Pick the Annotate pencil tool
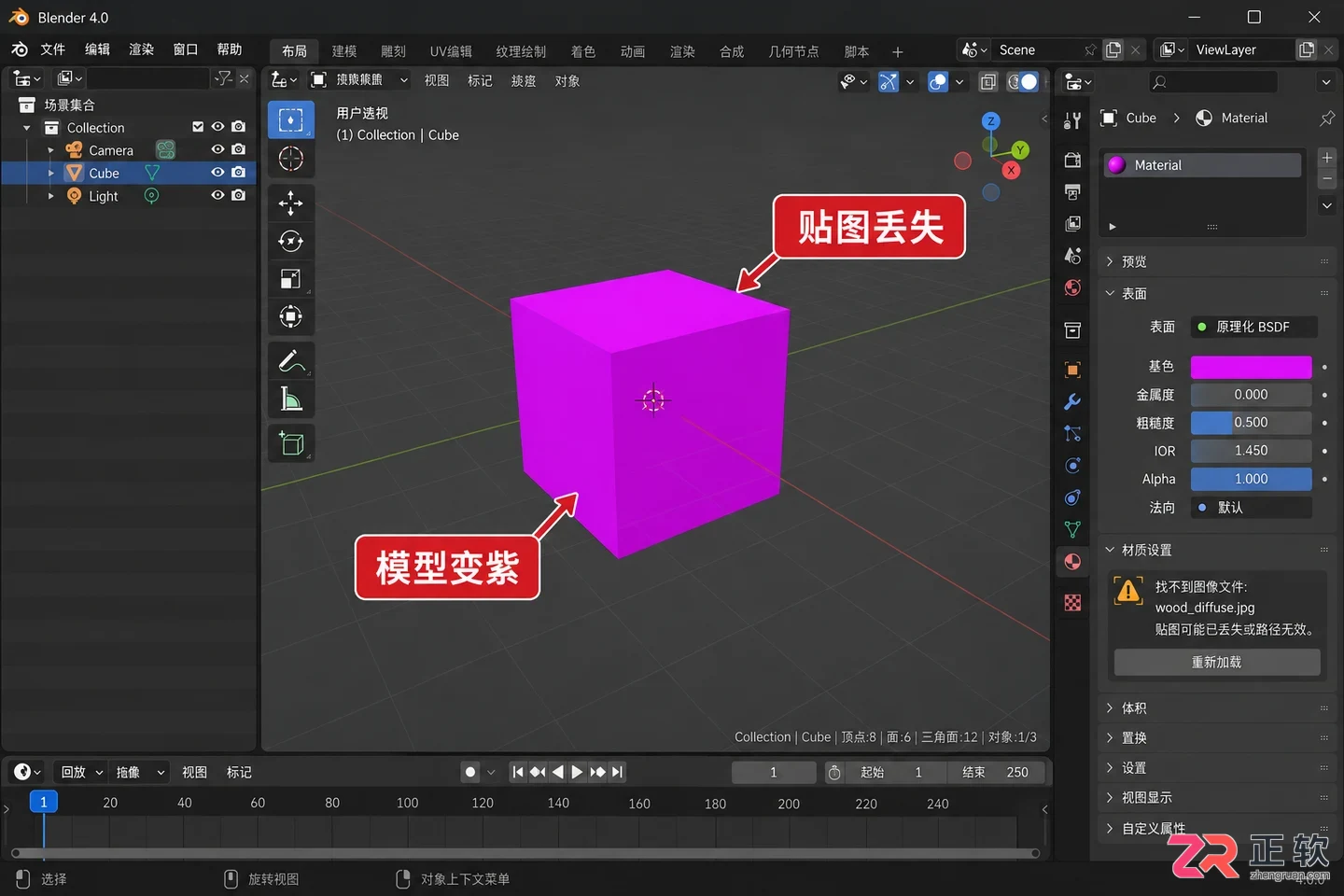1344x896 pixels. click(x=291, y=360)
